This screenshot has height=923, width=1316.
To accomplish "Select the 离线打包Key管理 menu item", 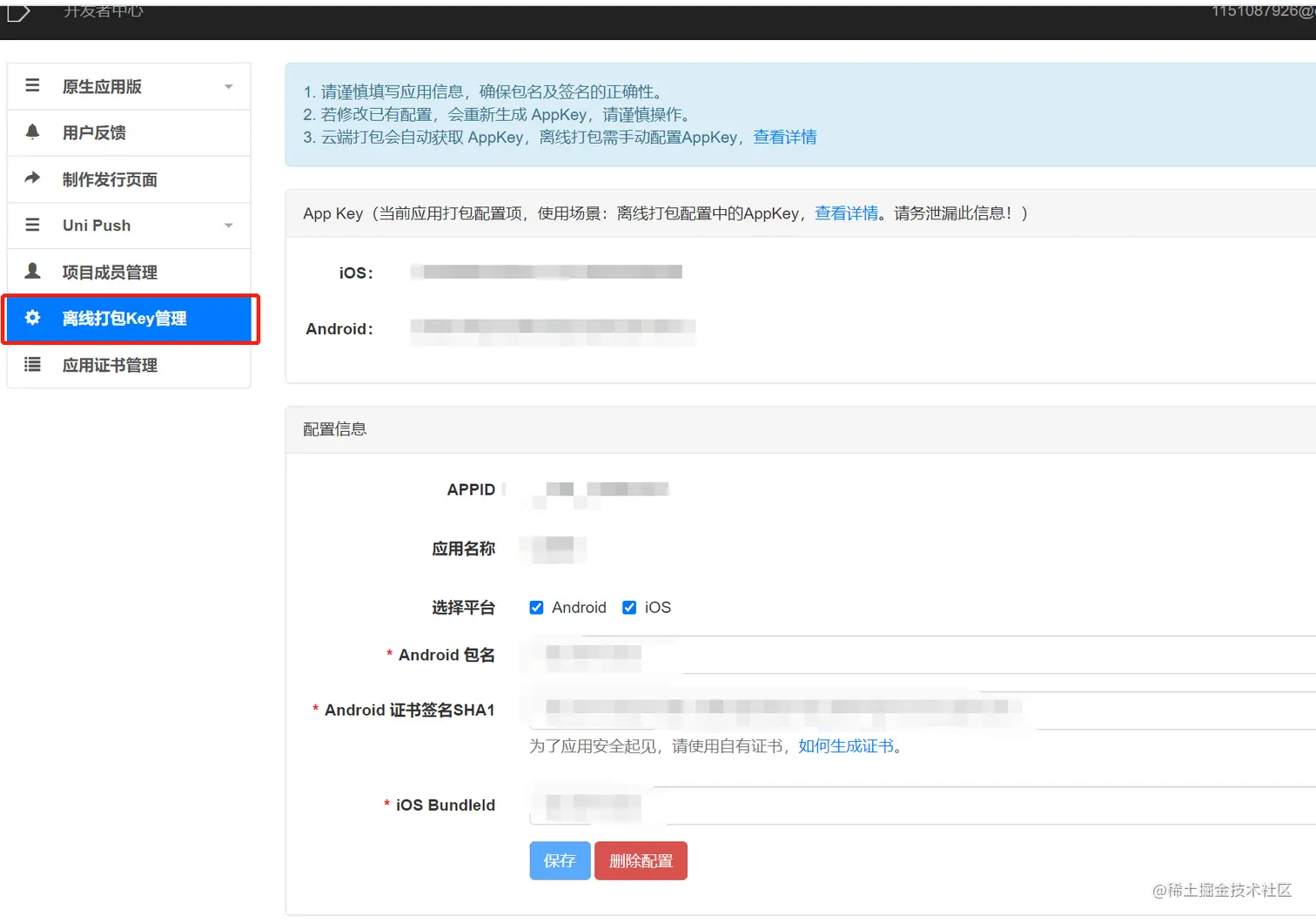I will pyautogui.click(x=129, y=319).
